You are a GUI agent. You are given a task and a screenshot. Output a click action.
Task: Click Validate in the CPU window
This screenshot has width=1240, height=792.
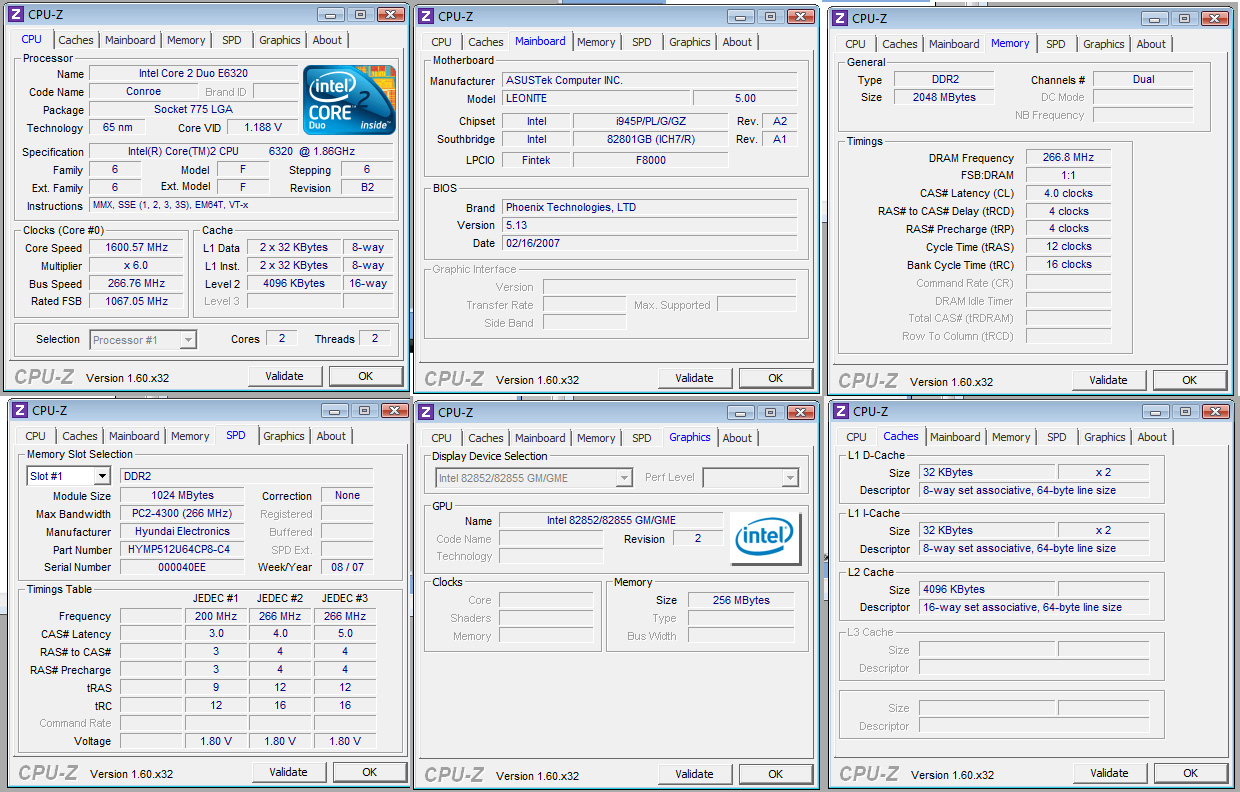pos(285,376)
